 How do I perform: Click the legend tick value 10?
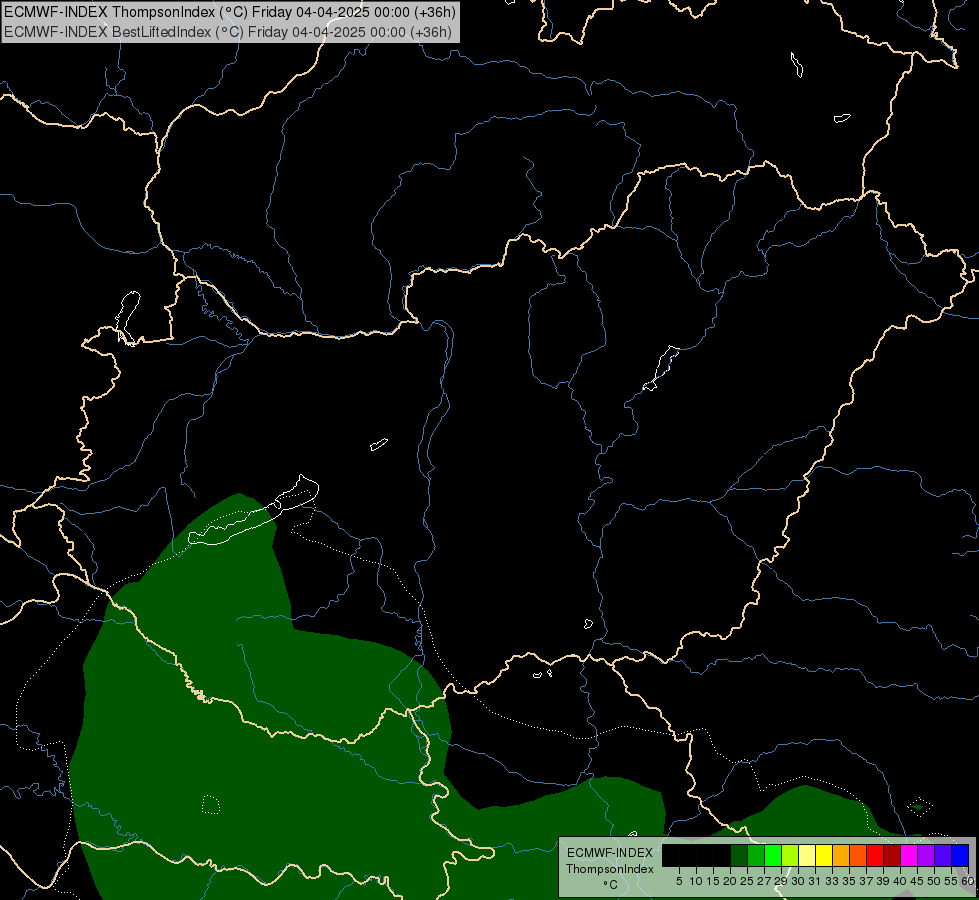(x=696, y=881)
